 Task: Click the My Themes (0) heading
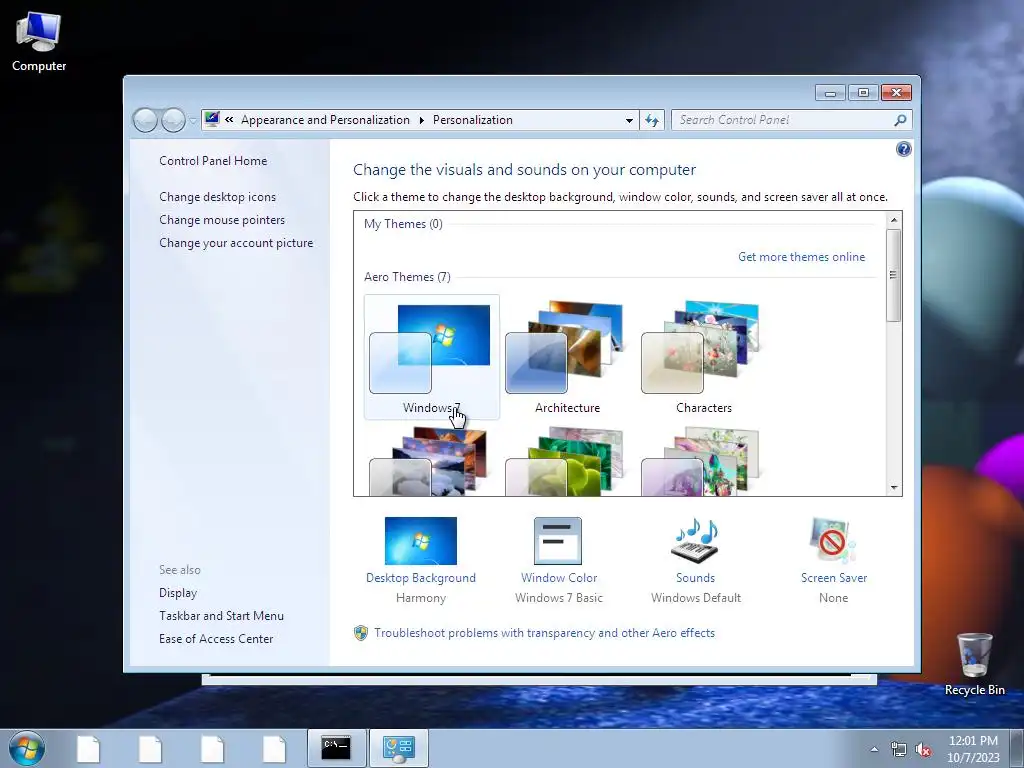(x=403, y=224)
